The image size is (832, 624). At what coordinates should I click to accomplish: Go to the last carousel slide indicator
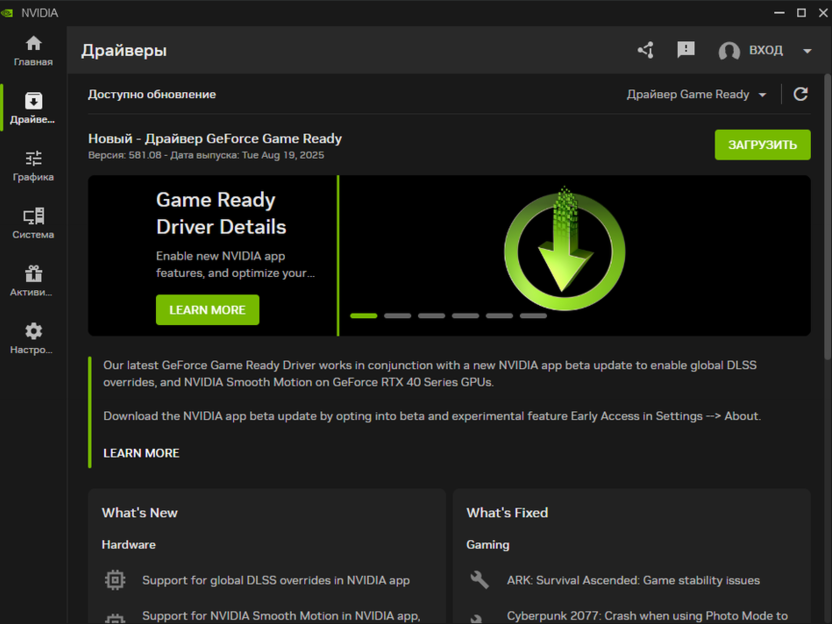[x=533, y=316]
